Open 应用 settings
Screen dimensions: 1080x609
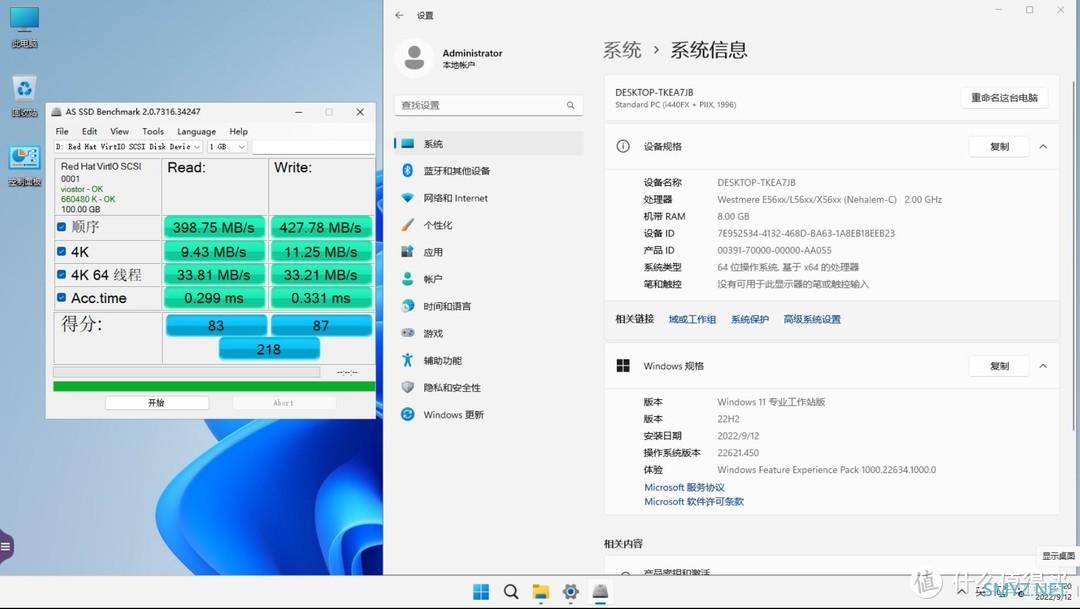[x=489, y=252]
